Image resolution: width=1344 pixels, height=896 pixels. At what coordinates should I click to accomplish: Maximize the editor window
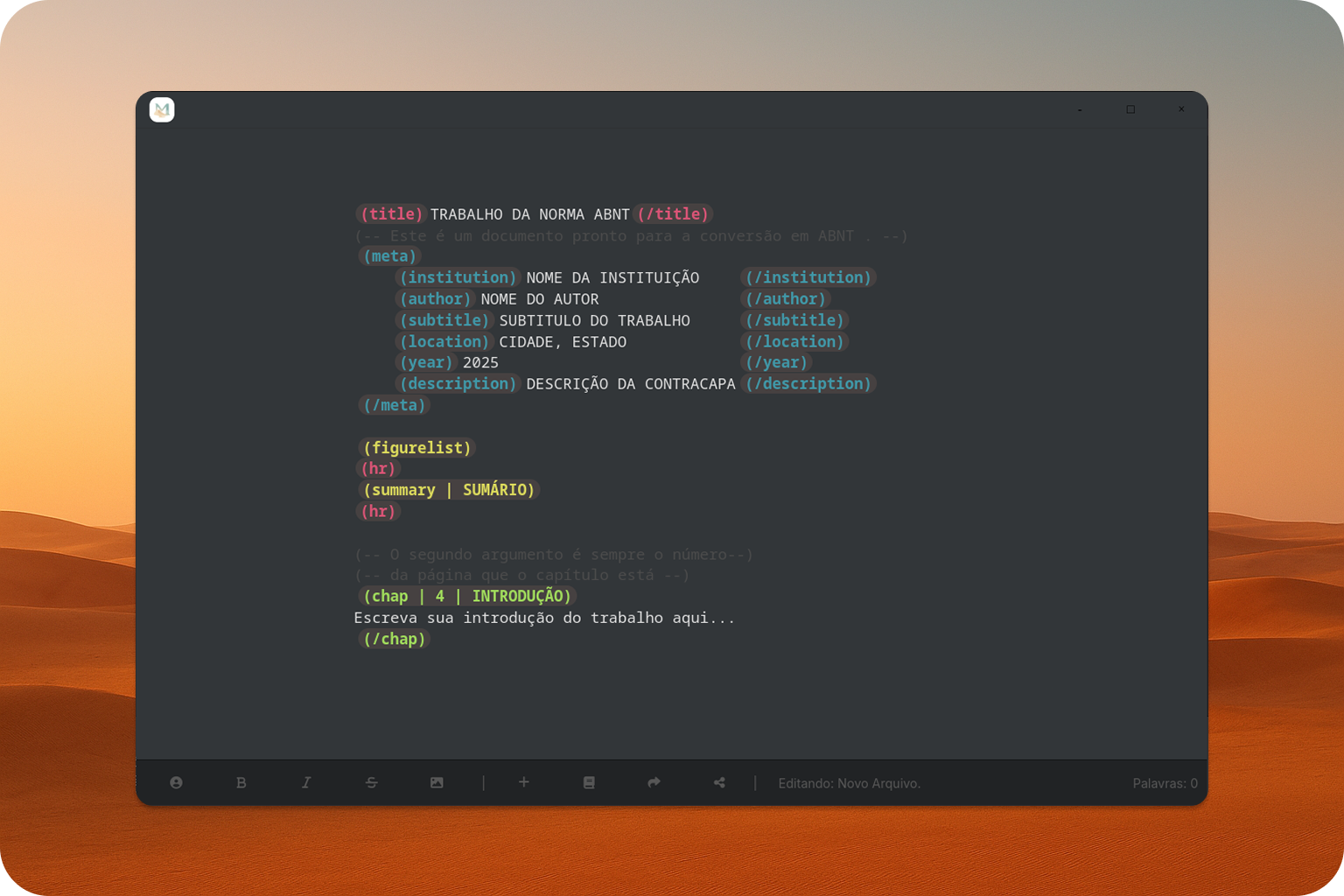click(x=1130, y=109)
